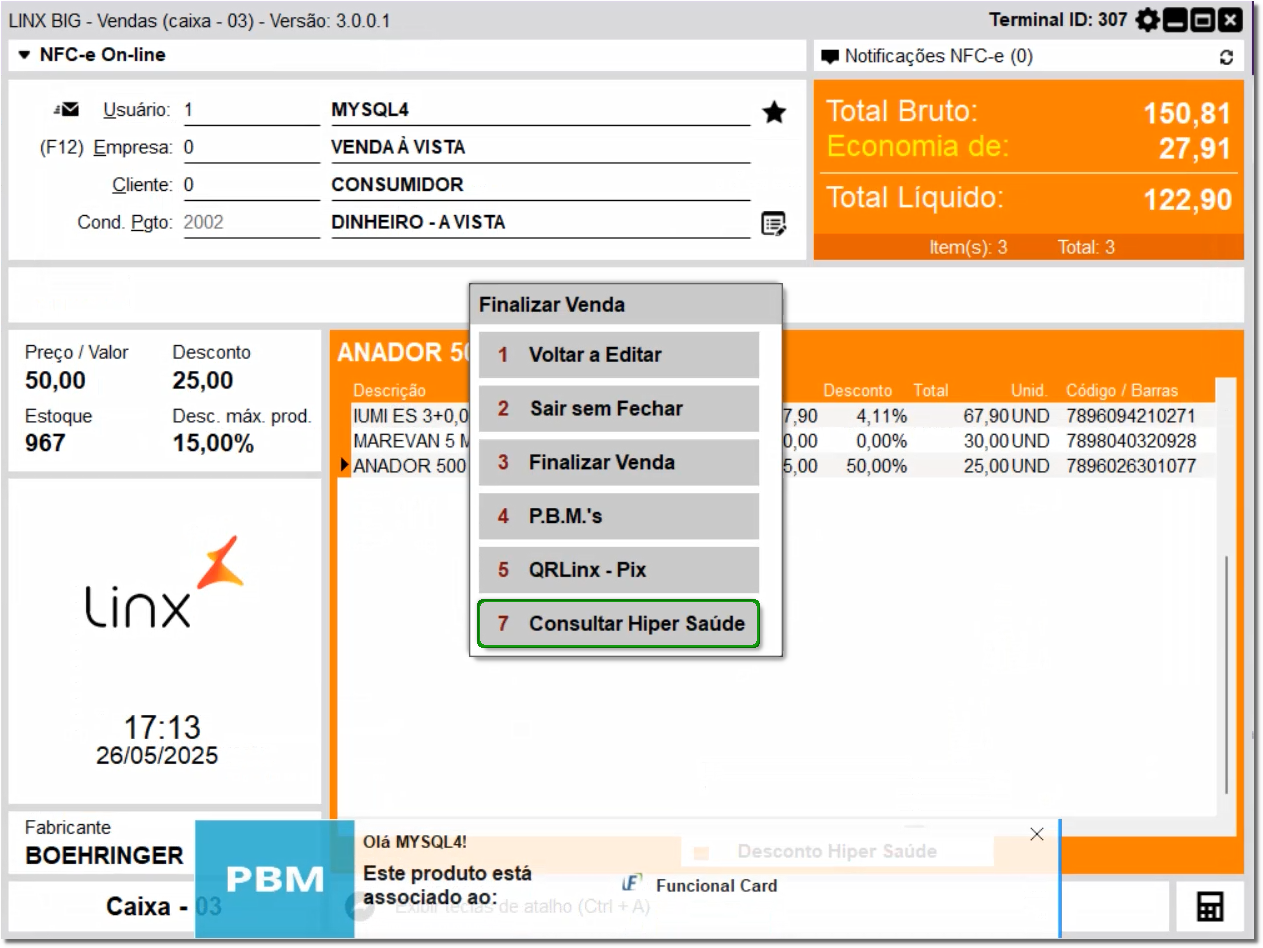Click the Empresa code field
Viewport: 1263px width, 948px height.
(250, 148)
